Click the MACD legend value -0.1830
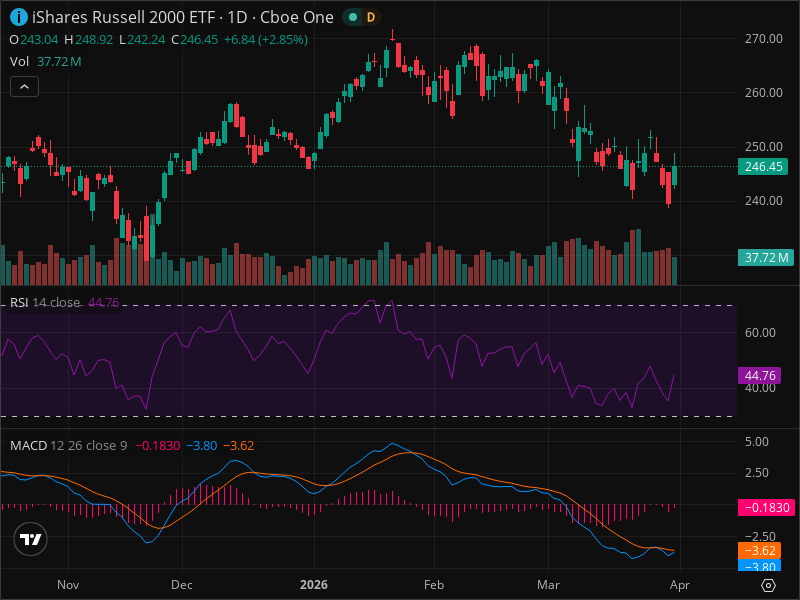The image size is (800, 600). 158,445
